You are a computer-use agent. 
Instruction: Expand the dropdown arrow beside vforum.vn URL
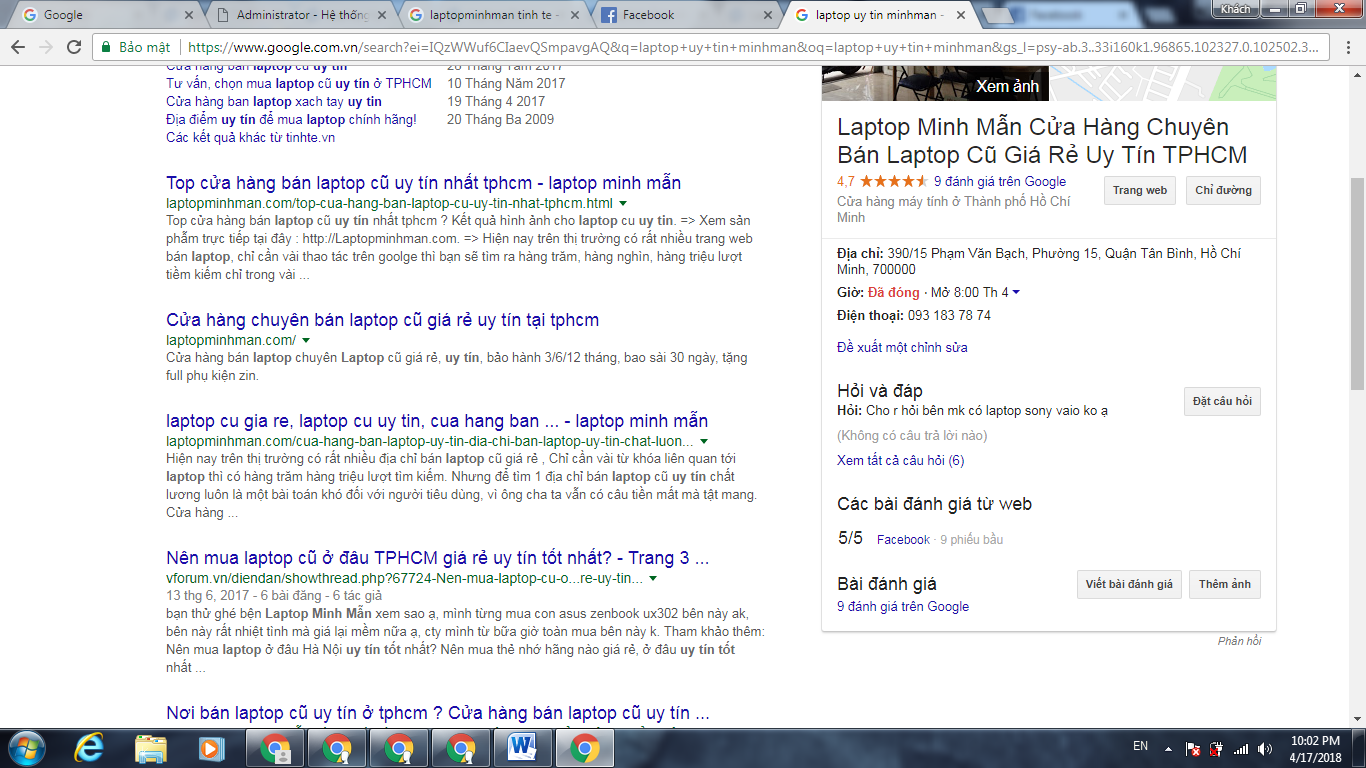[653, 578]
